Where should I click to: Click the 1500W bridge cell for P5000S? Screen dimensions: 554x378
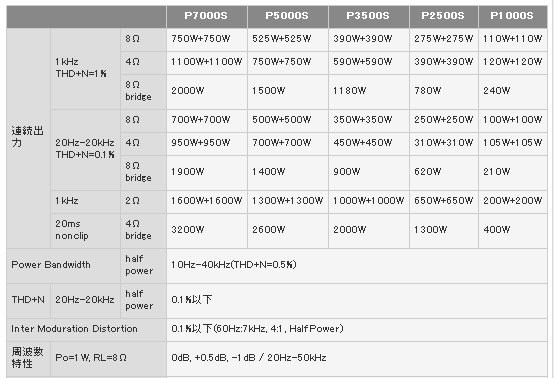click(x=288, y=92)
